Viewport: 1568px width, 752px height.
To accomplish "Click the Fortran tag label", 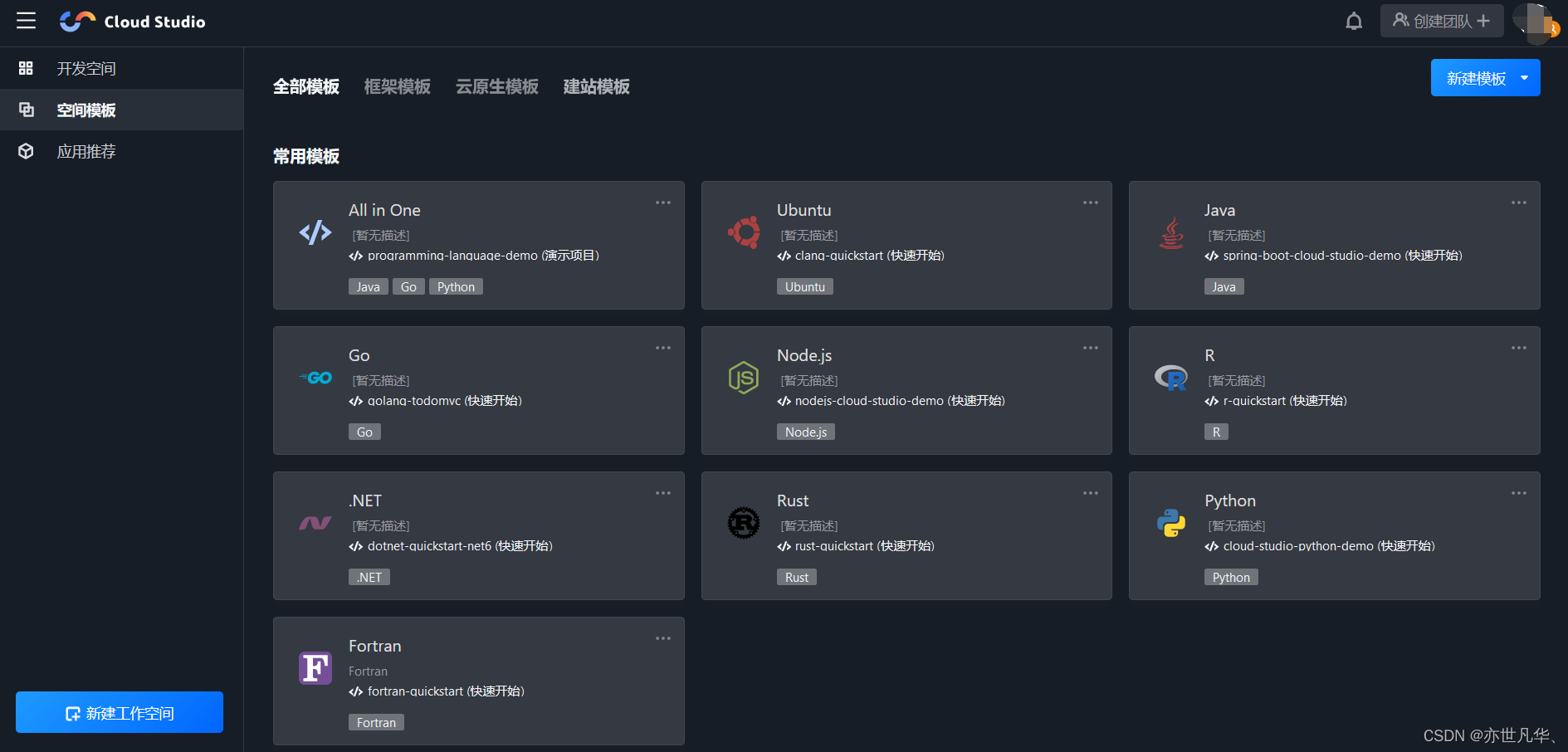I will (x=376, y=722).
